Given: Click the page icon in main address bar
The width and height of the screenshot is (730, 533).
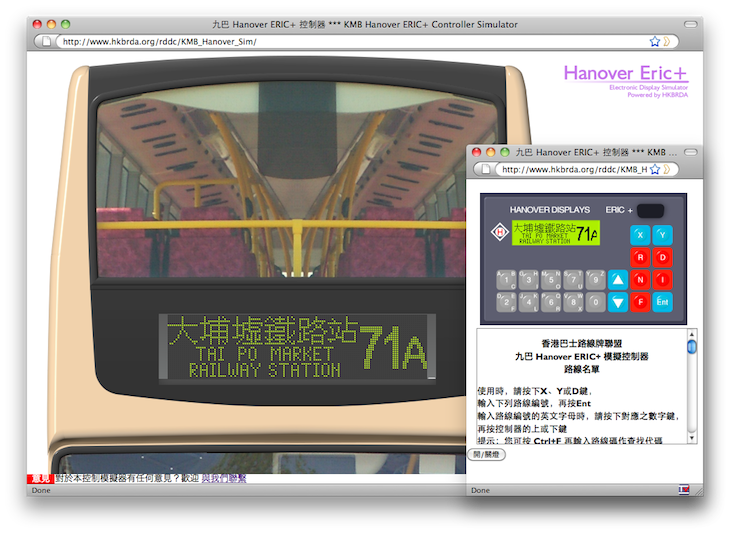Looking at the screenshot, I should [47, 41].
